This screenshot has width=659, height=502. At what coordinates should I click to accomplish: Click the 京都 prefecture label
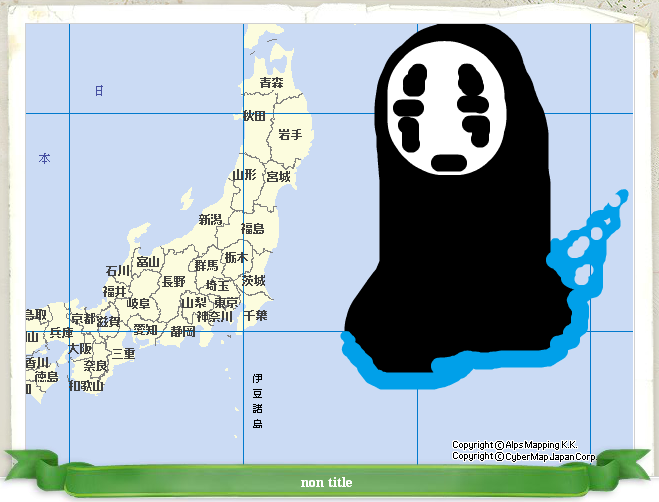tap(83, 319)
